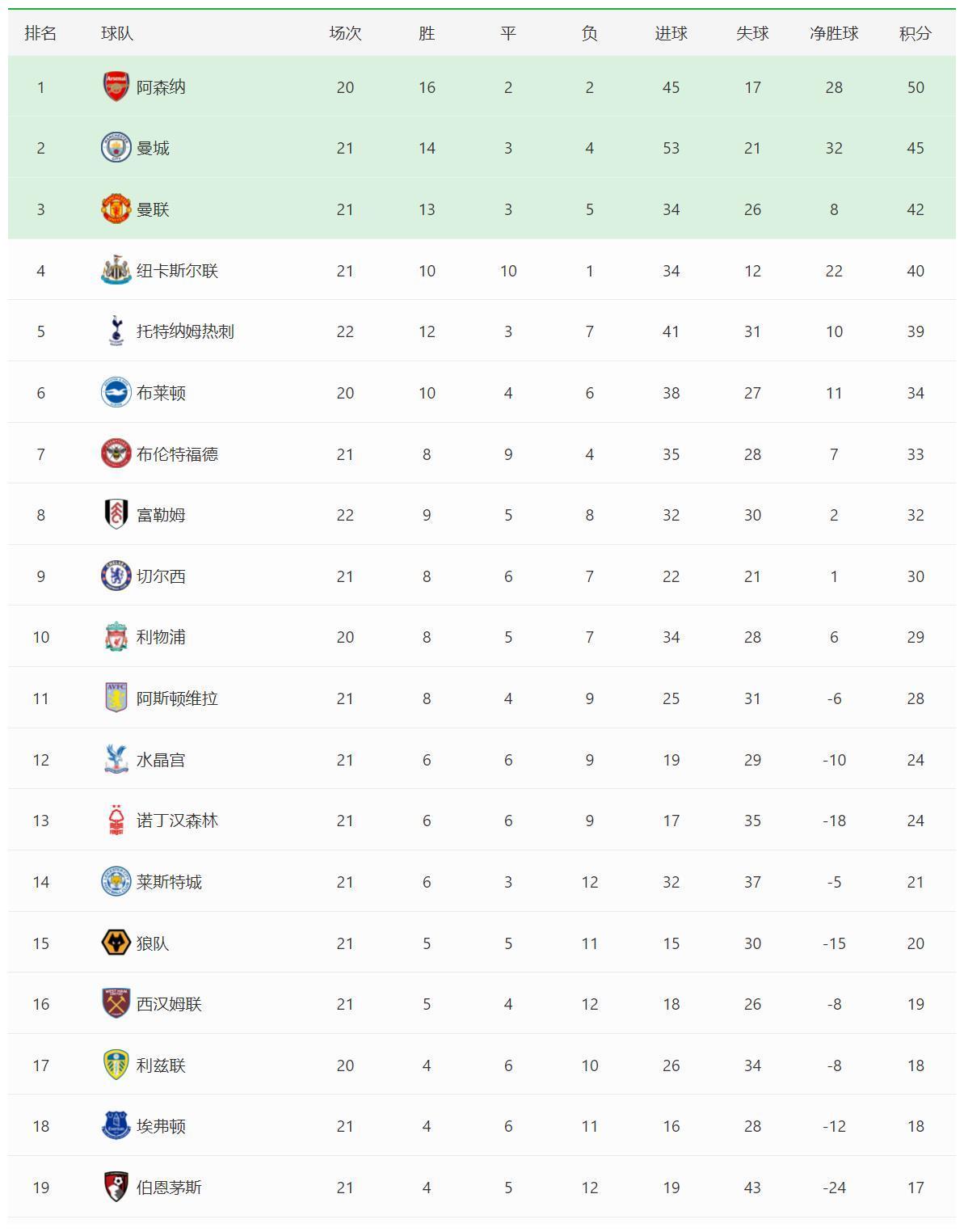Screen dimensions: 964x1232
Task: Sort table by 积分 column header
Action: click(x=915, y=33)
